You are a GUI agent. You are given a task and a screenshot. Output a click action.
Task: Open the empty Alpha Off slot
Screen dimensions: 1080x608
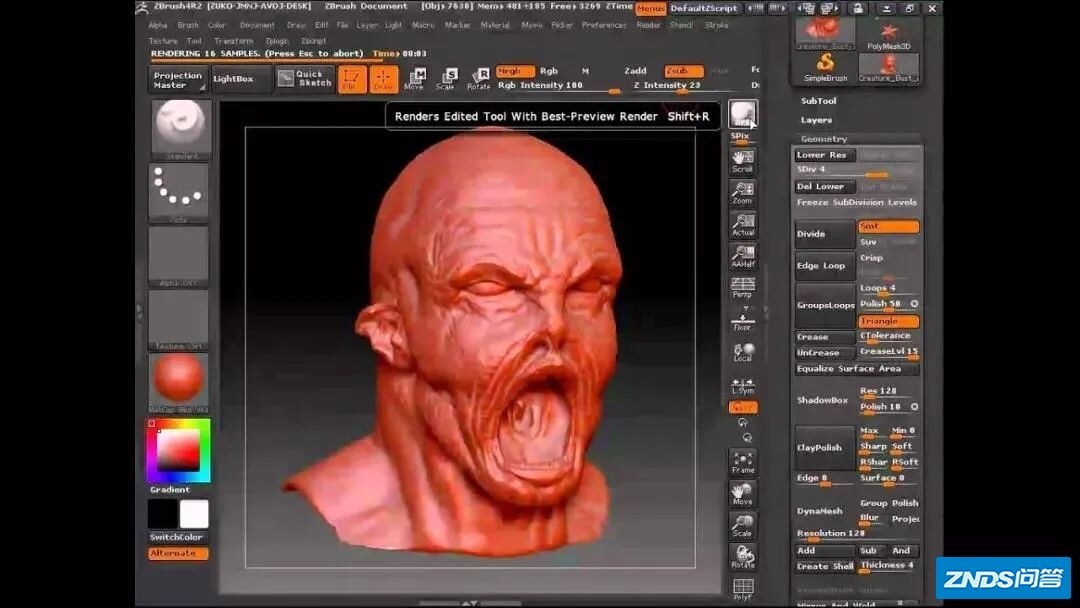178,256
